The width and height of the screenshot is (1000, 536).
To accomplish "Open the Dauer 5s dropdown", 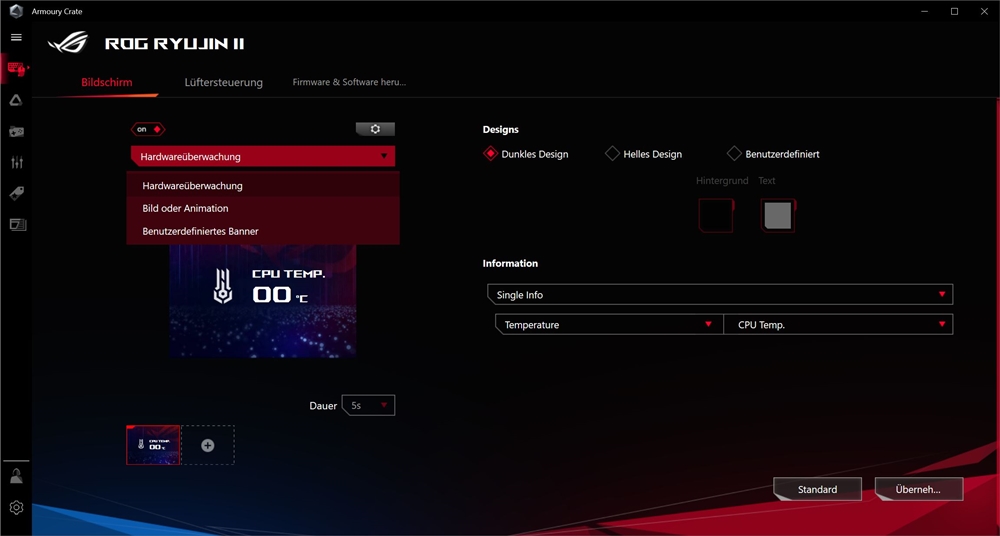I will coord(368,406).
